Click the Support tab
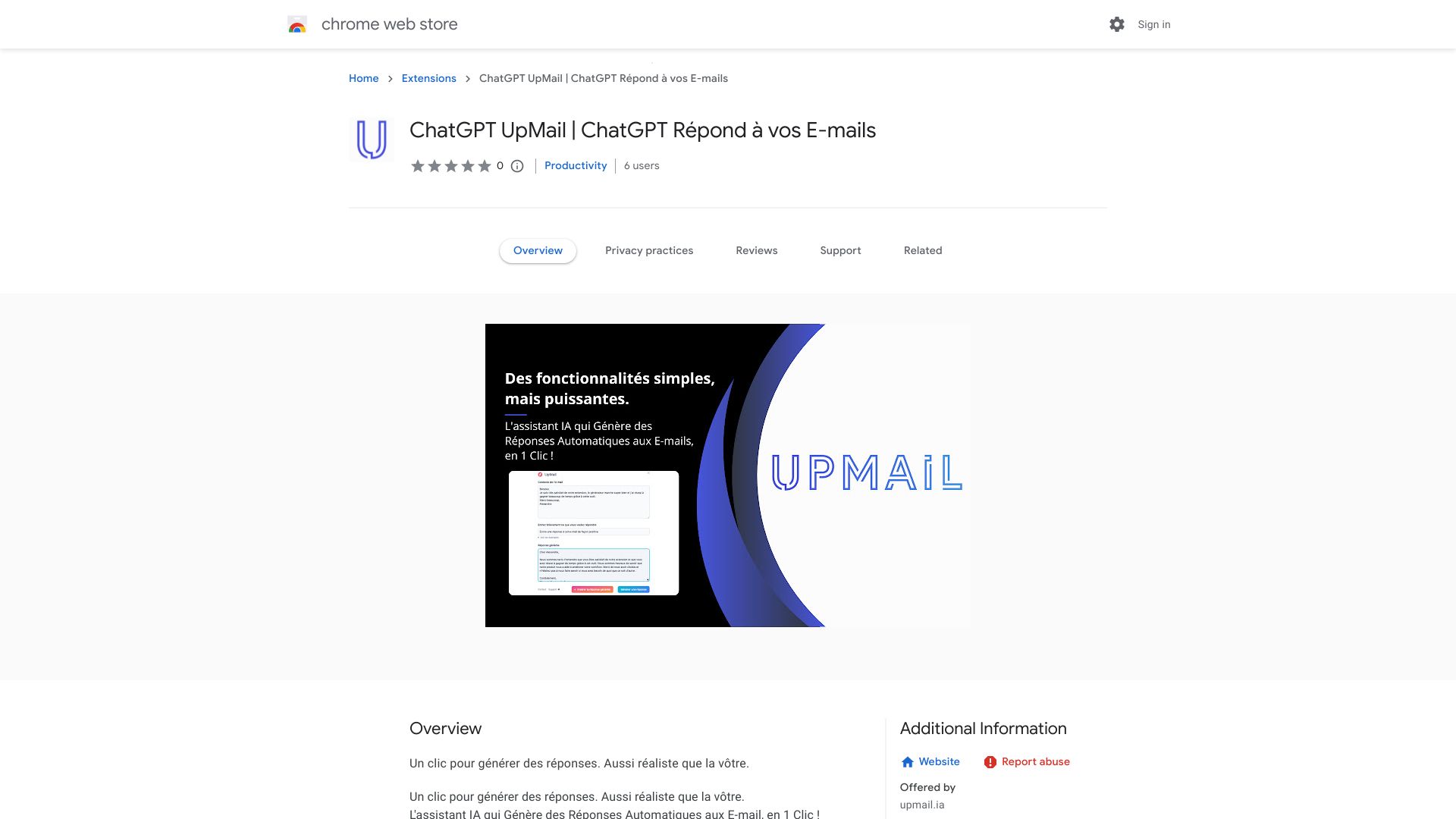This screenshot has width=1456, height=819. coord(840,250)
